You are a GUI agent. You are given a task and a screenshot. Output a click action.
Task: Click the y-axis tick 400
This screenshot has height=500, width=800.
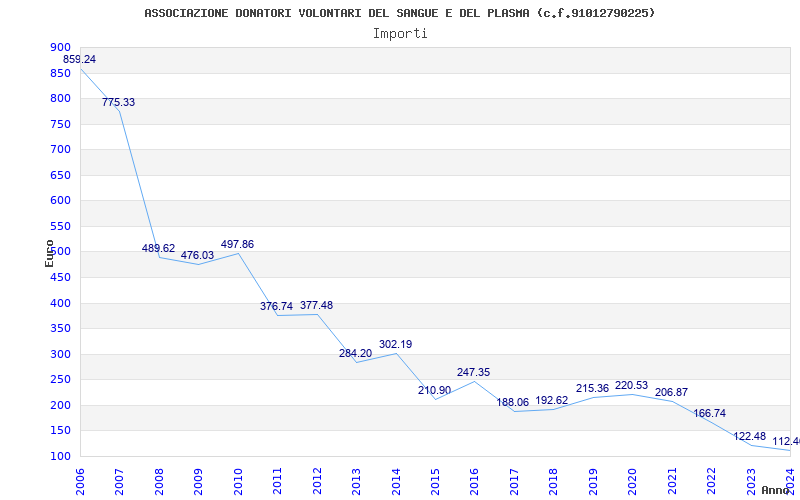tap(60, 303)
